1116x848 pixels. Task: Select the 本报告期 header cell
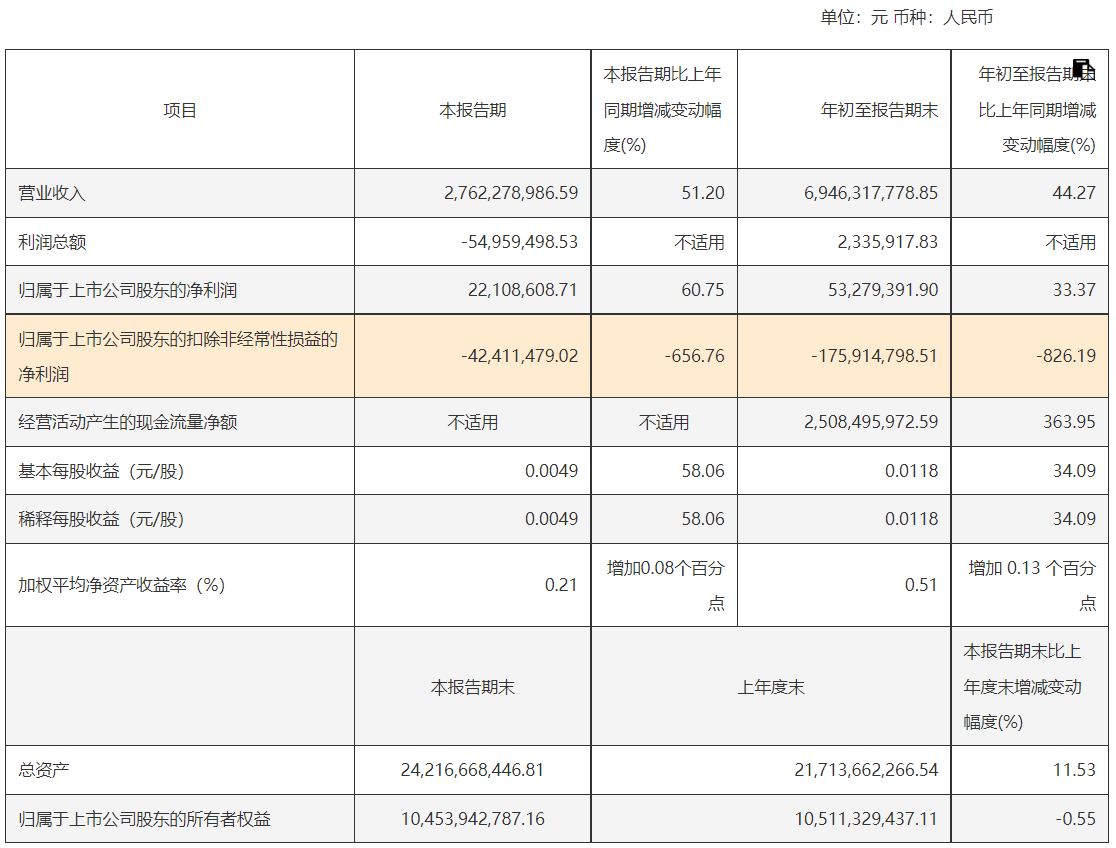coord(473,110)
